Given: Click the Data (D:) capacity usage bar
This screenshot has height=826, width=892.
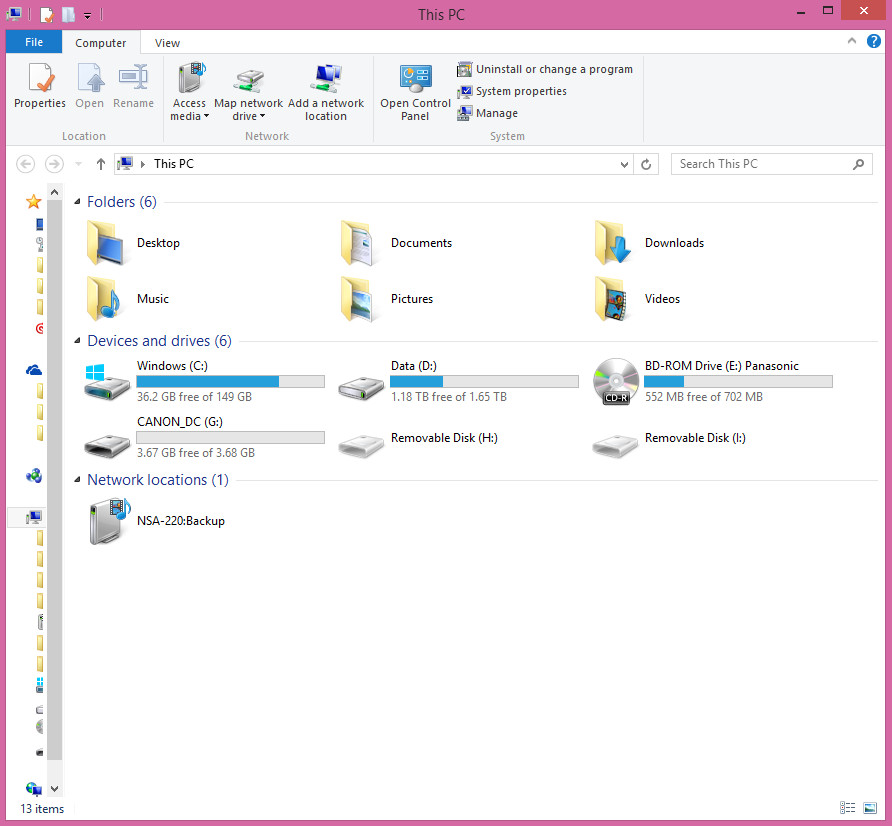Looking at the screenshot, I should (x=484, y=381).
